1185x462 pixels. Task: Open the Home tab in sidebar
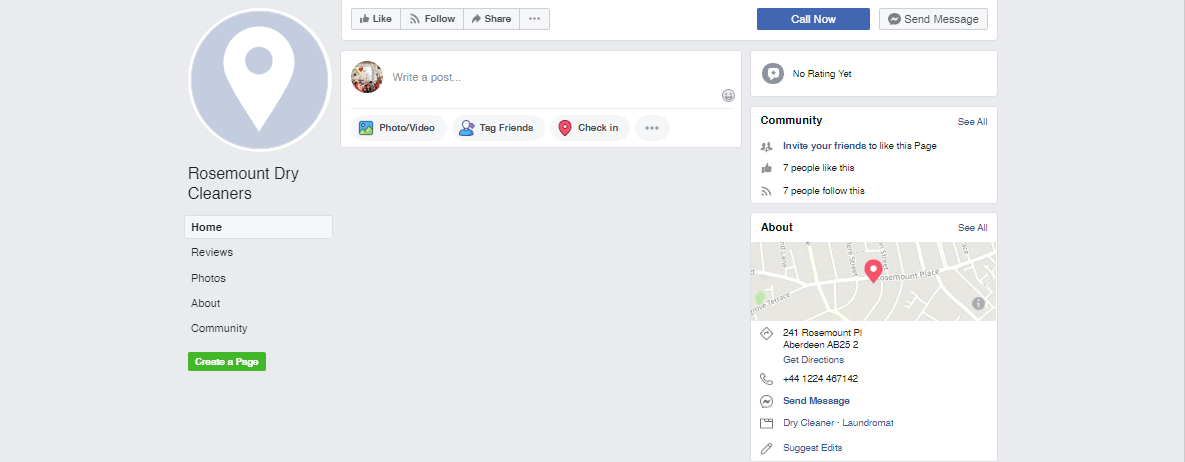258,227
